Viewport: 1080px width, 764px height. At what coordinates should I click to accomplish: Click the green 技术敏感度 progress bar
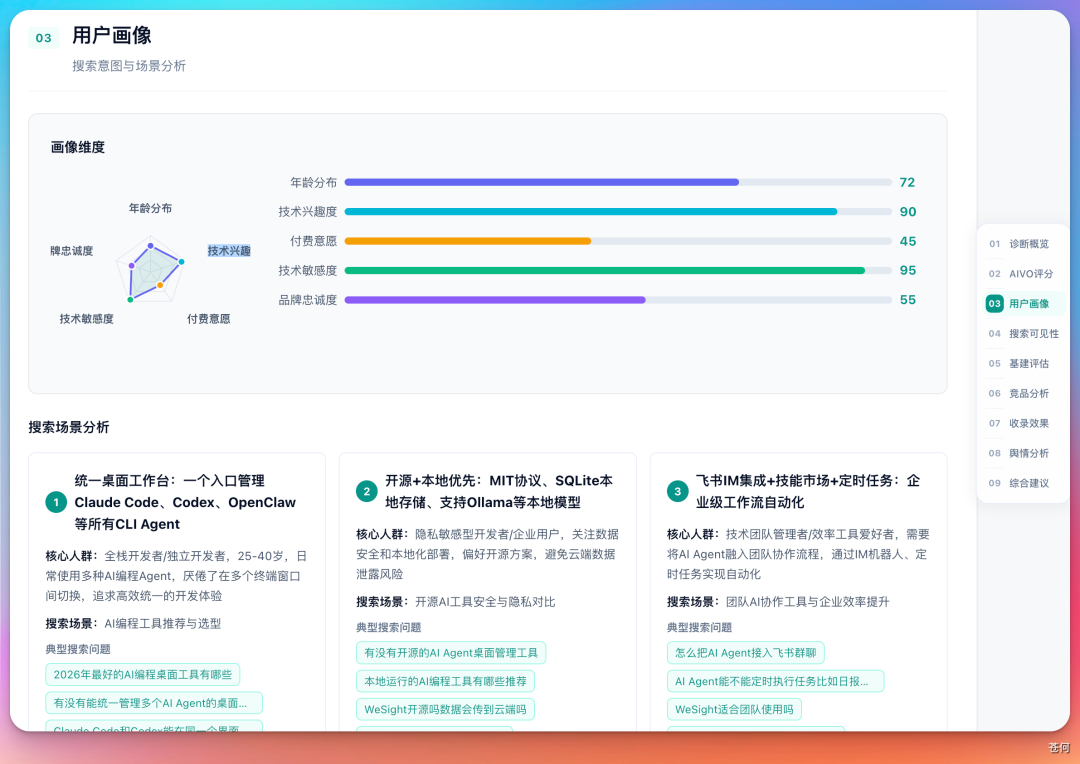[618, 271]
